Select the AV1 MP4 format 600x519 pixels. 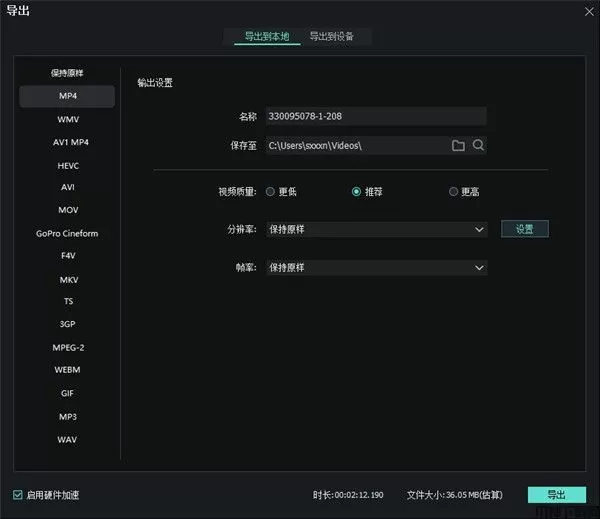pos(71,142)
